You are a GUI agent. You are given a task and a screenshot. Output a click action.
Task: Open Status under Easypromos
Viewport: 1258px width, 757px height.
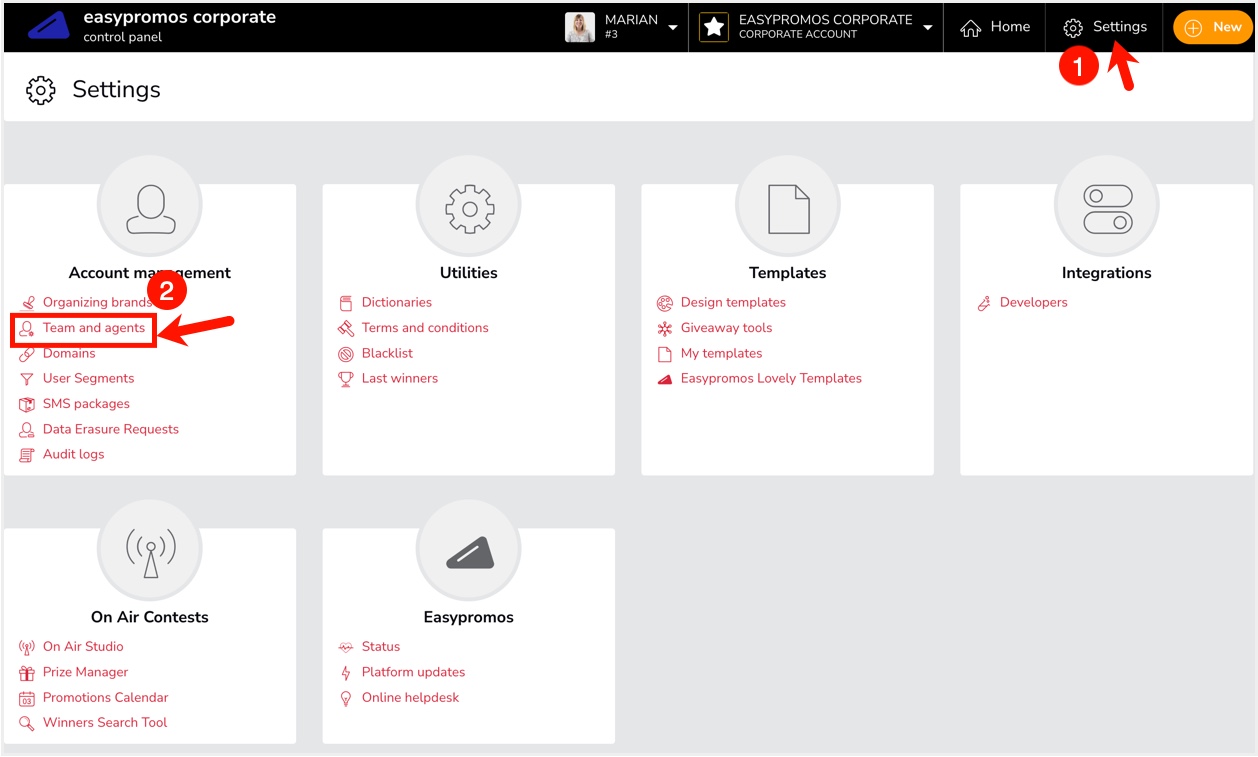[x=381, y=646]
